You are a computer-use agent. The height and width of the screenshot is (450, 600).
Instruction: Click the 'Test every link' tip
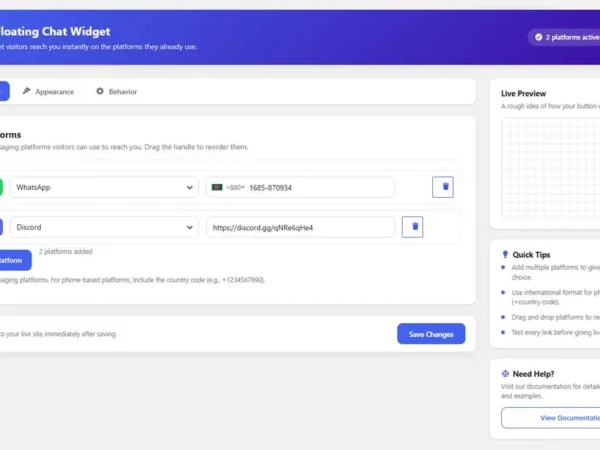[x=556, y=333]
